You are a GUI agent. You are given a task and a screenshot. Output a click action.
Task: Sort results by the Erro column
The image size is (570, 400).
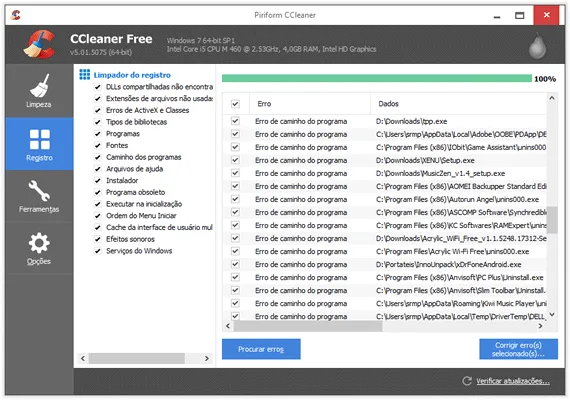tap(310, 104)
